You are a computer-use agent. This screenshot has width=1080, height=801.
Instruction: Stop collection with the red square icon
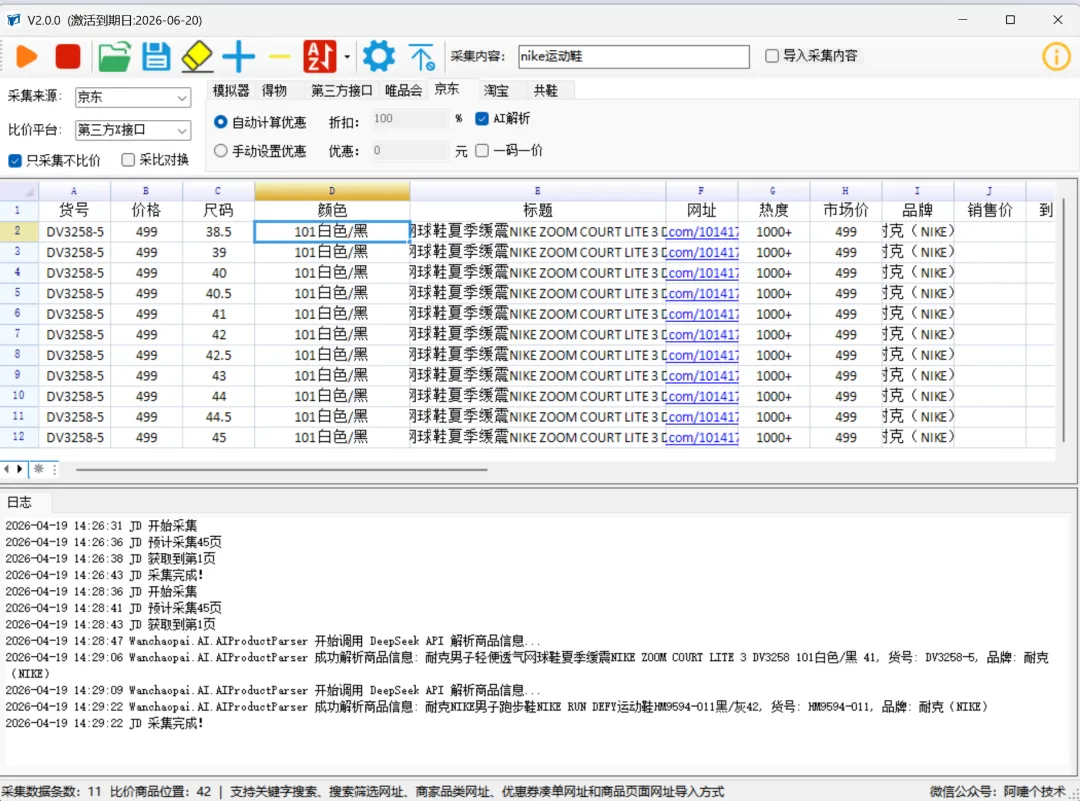pyautogui.click(x=68, y=56)
